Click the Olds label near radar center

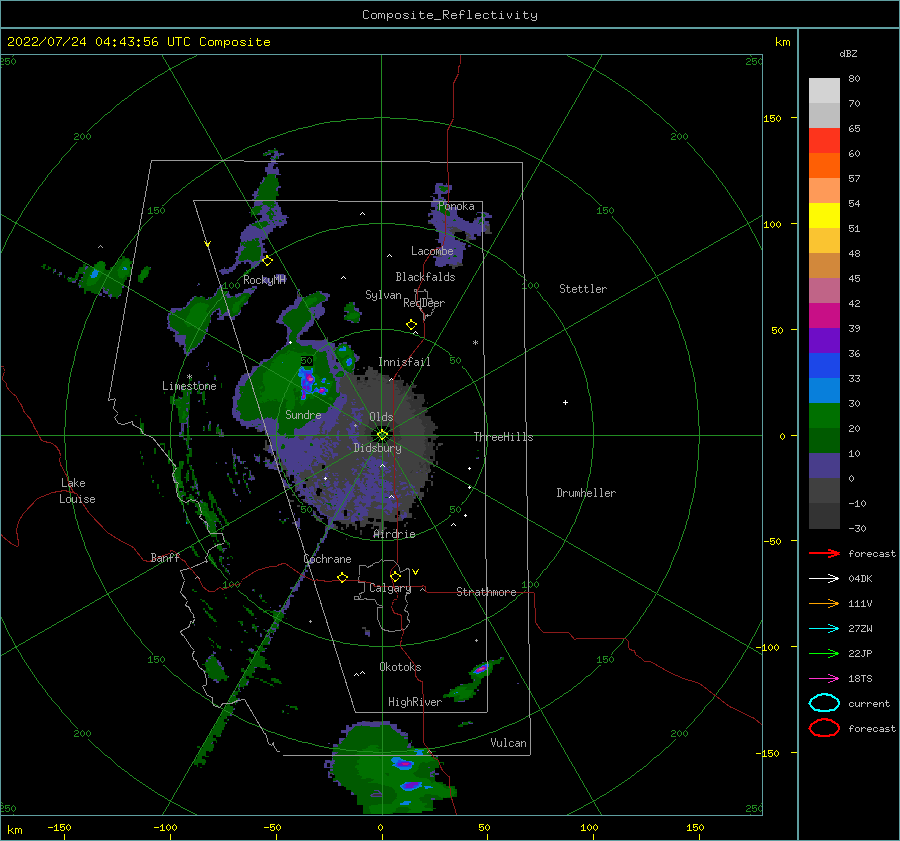point(381,417)
